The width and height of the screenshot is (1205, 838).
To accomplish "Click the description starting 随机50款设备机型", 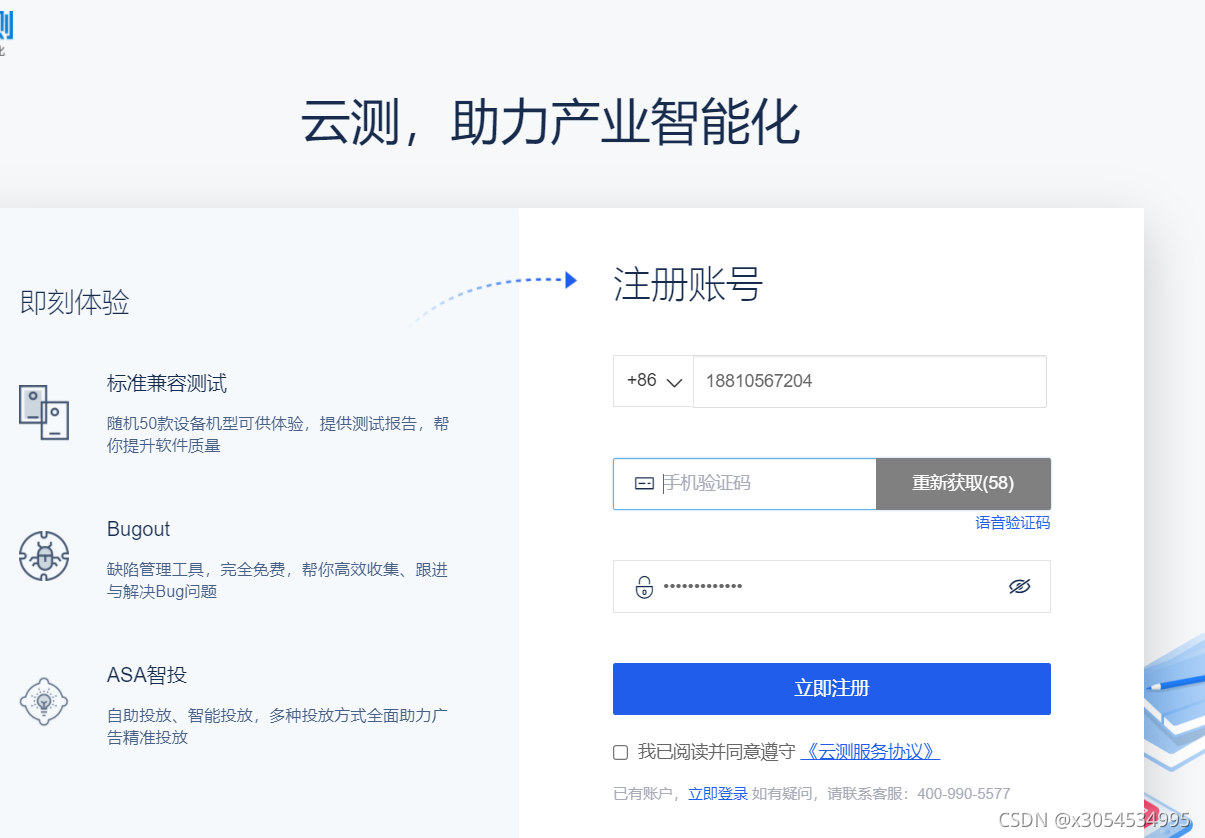I will (x=278, y=435).
